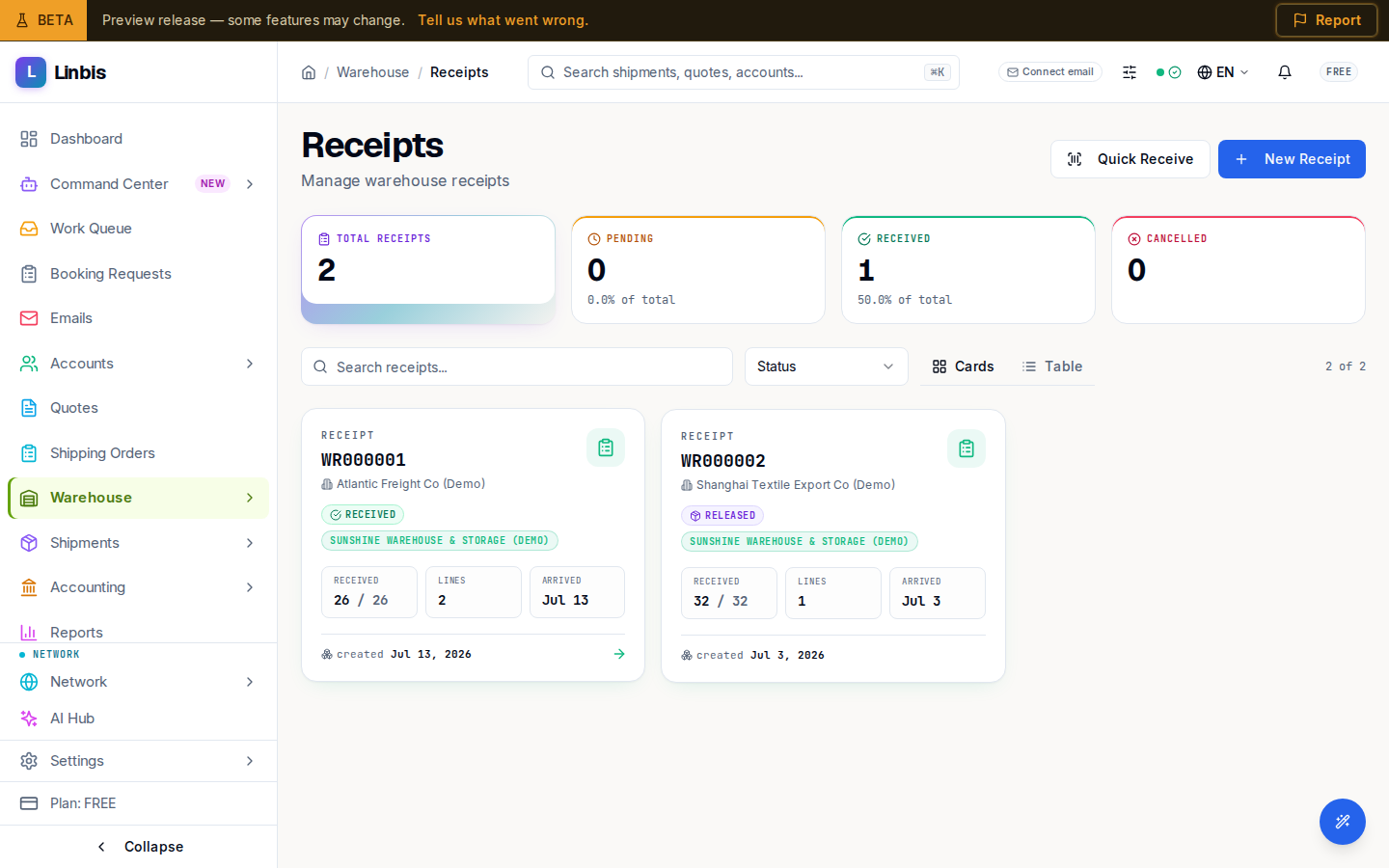Click the Quick Receive button
Image resolution: width=1389 pixels, height=868 pixels.
tap(1130, 159)
